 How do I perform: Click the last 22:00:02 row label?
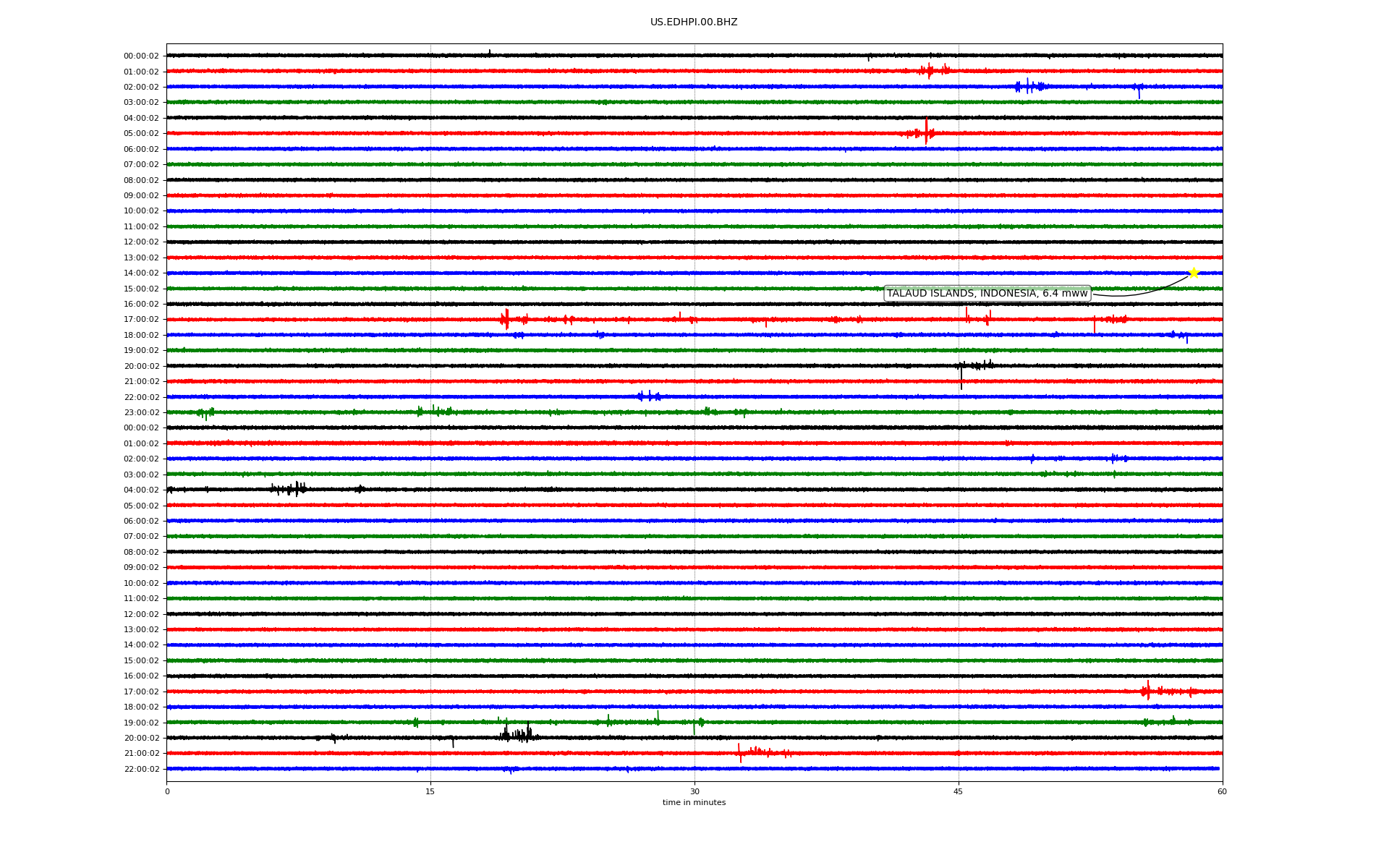pos(141,769)
